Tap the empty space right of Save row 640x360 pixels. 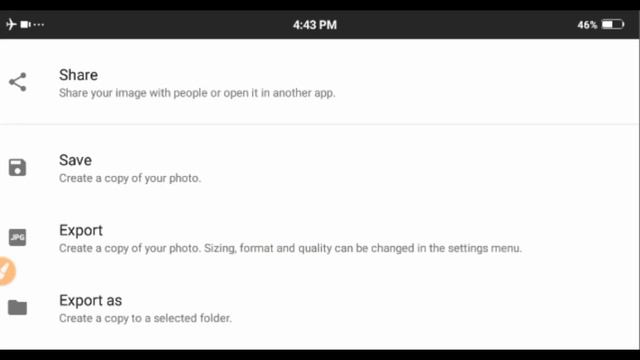[x=420, y=168]
